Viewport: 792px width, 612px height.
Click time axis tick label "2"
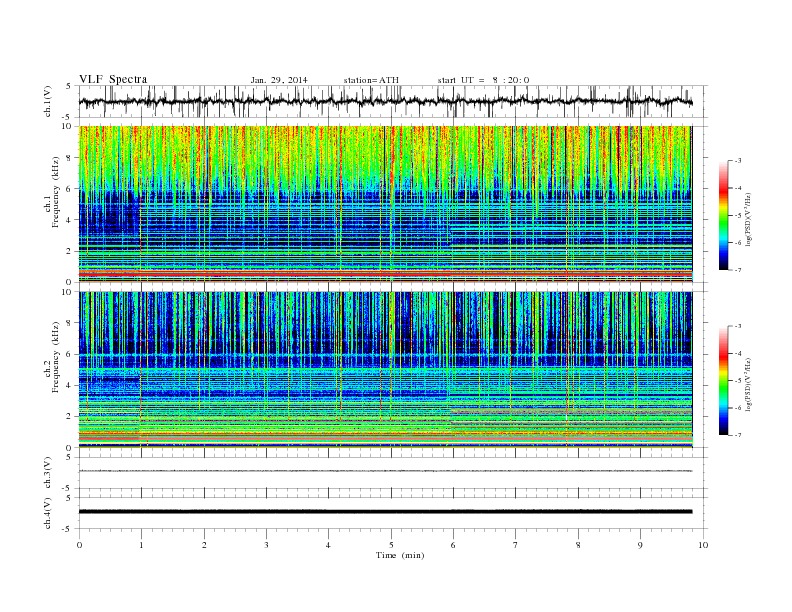204,545
